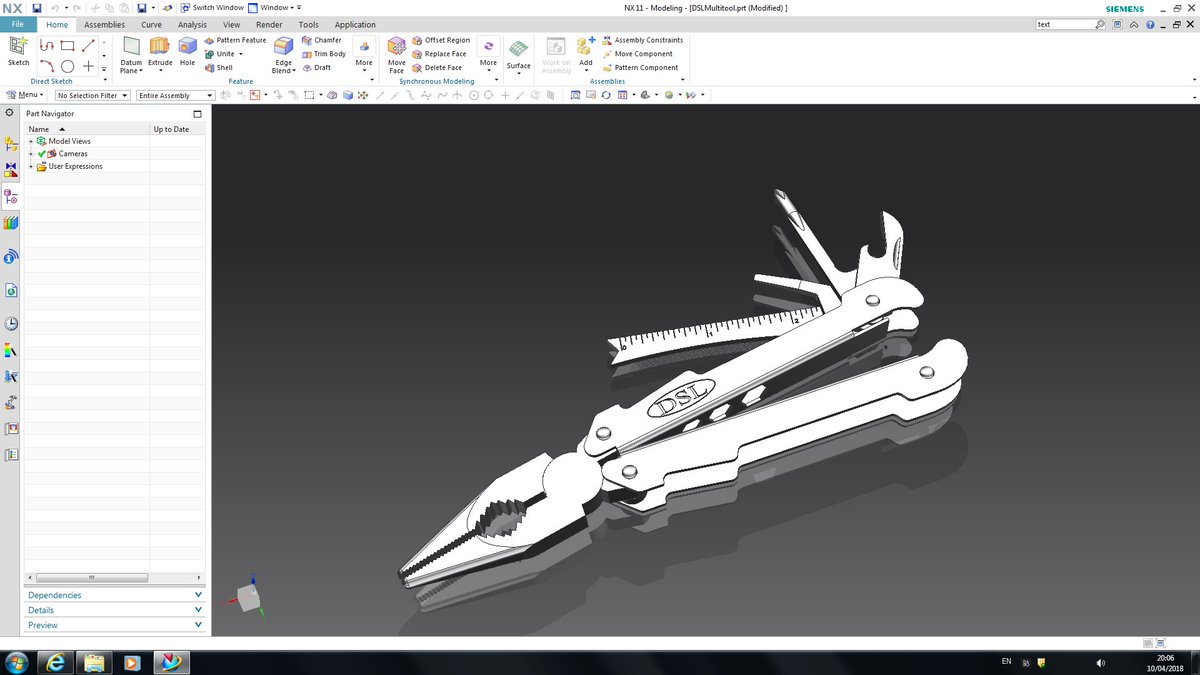Maximize the Part Navigator panel
Screen dimensions: 1200x675
tap(197, 114)
